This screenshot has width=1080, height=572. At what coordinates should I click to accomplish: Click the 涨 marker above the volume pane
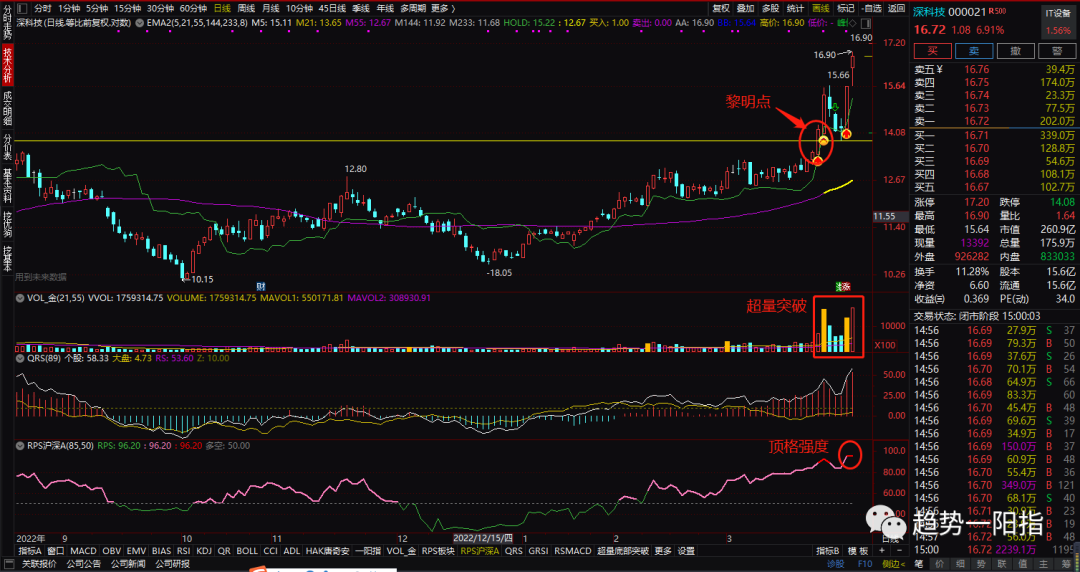[x=848, y=286]
